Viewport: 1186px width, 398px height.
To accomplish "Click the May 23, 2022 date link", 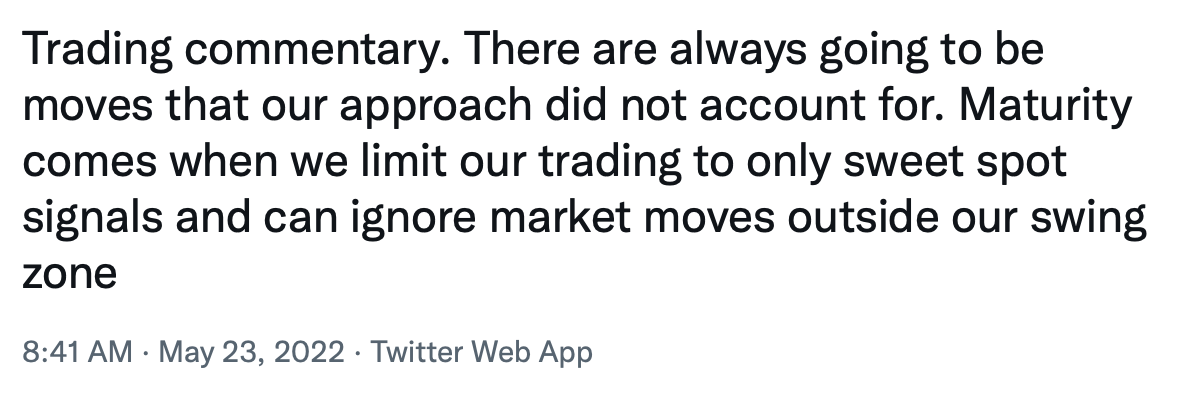I will [x=252, y=352].
